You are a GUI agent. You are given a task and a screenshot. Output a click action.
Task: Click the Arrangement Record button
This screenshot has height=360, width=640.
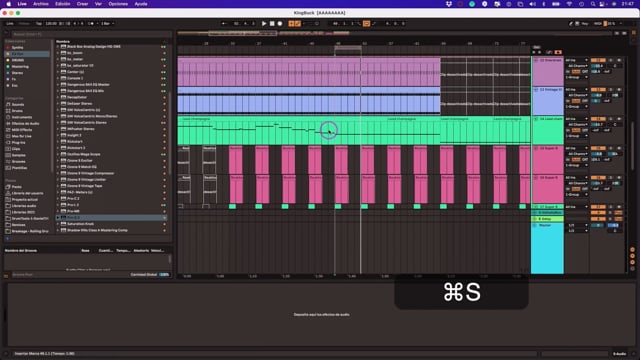pyautogui.click(x=280, y=24)
